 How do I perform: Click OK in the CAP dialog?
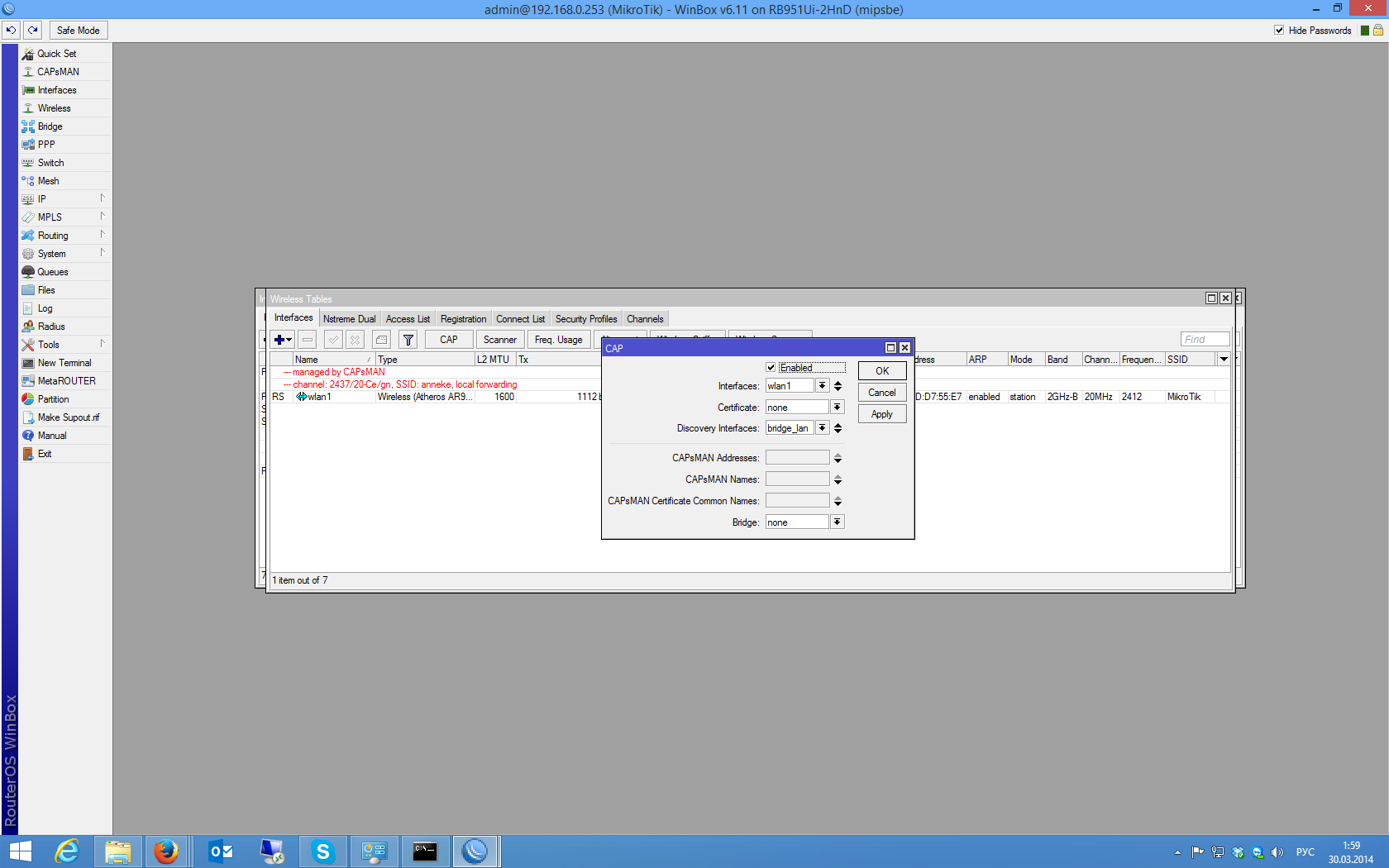click(882, 371)
